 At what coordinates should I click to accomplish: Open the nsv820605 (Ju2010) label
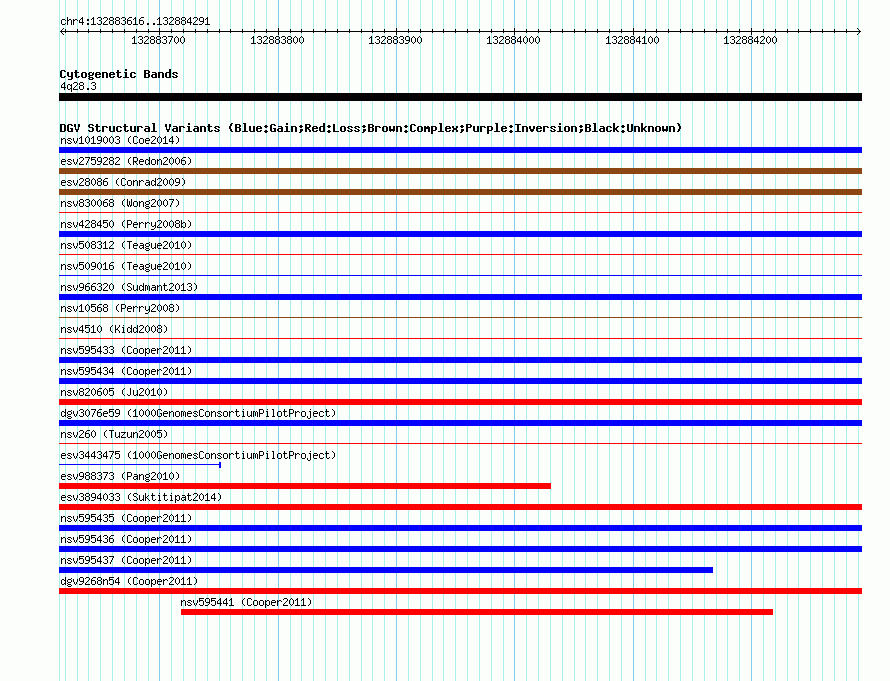pos(114,392)
